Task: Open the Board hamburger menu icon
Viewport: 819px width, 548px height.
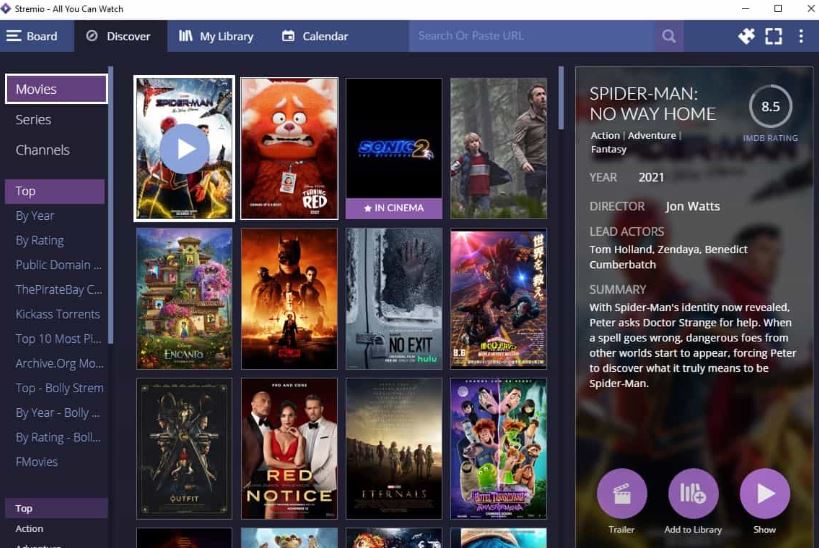Action: [x=14, y=36]
